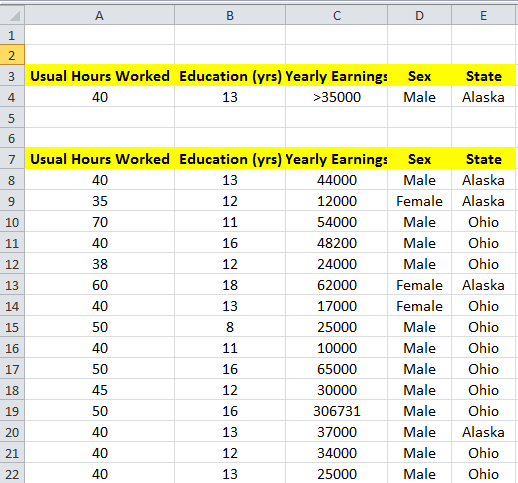Image resolution: width=518 pixels, height=483 pixels.
Task: Select criteria cell 40 in row 4
Action: pyautogui.click(x=99, y=97)
